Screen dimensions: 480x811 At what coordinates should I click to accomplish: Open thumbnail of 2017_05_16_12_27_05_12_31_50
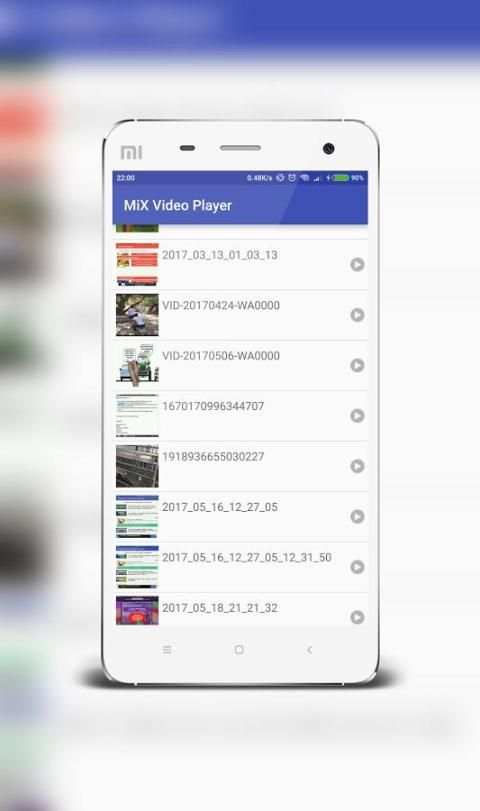pyautogui.click(x=137, y=567)
